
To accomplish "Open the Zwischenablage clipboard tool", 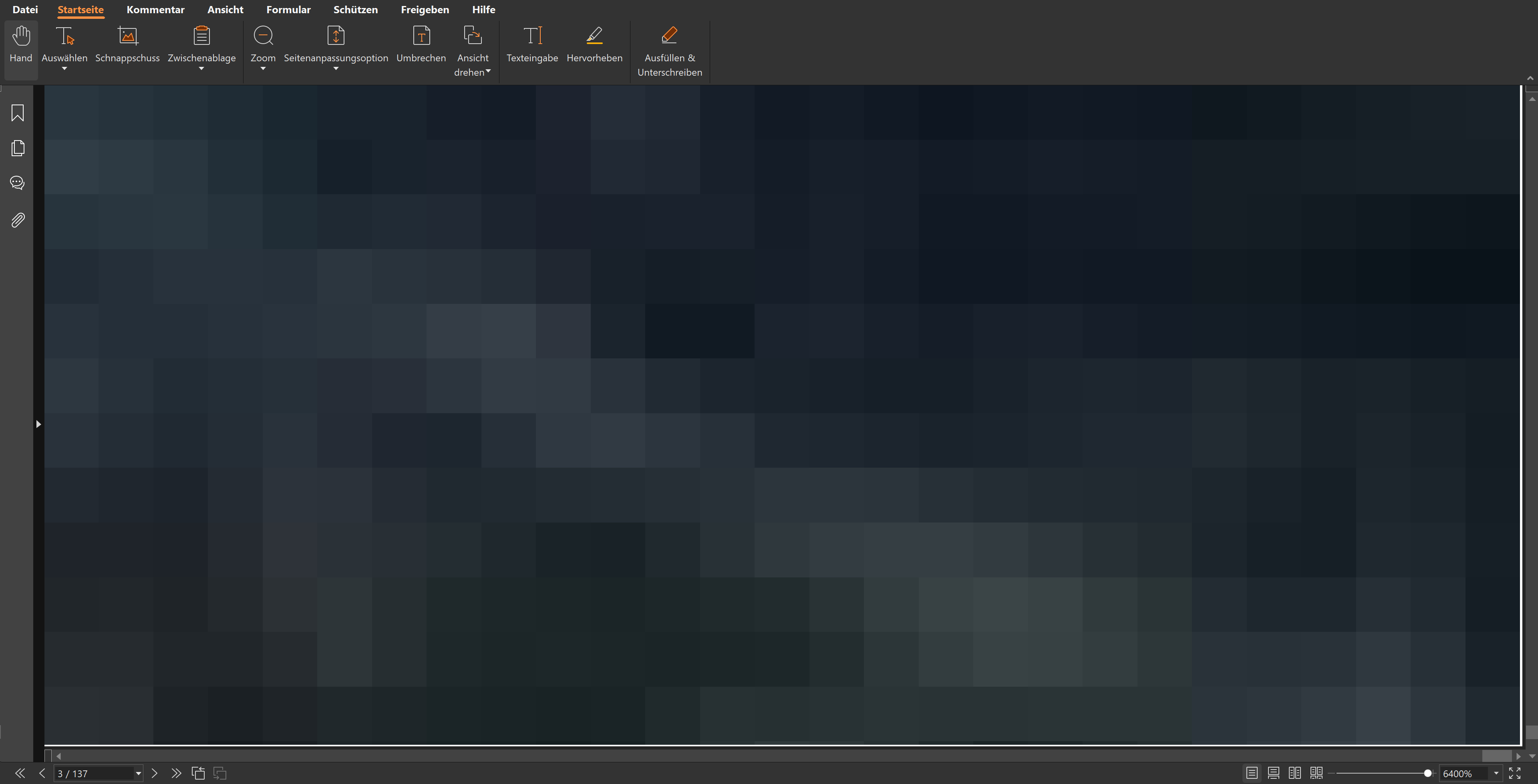I will pyautogui.click(x=202, y=45).
